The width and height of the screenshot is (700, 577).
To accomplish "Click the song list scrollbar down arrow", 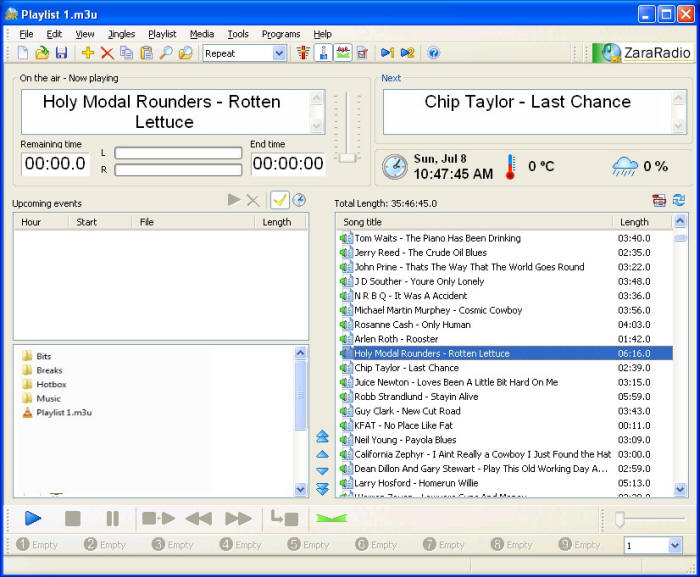I will click(680, 489).
